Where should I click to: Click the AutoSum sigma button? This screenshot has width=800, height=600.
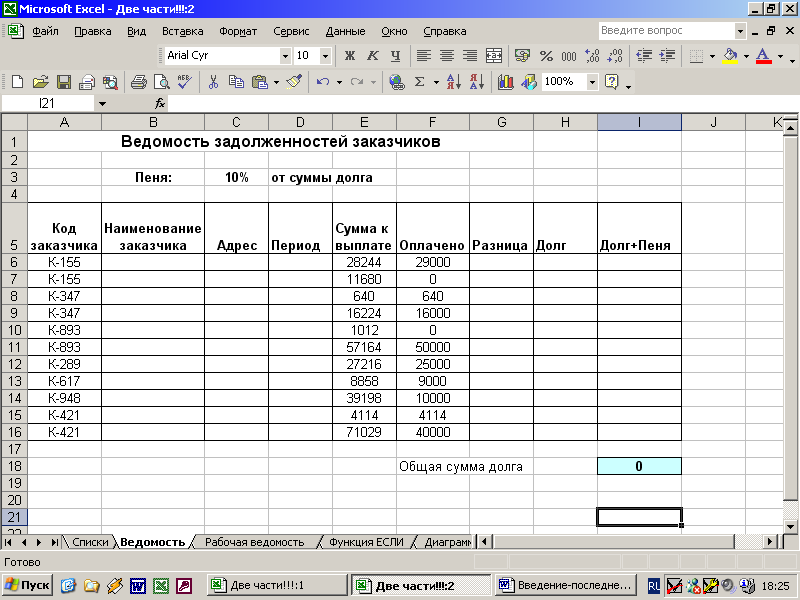pos(419,82)
